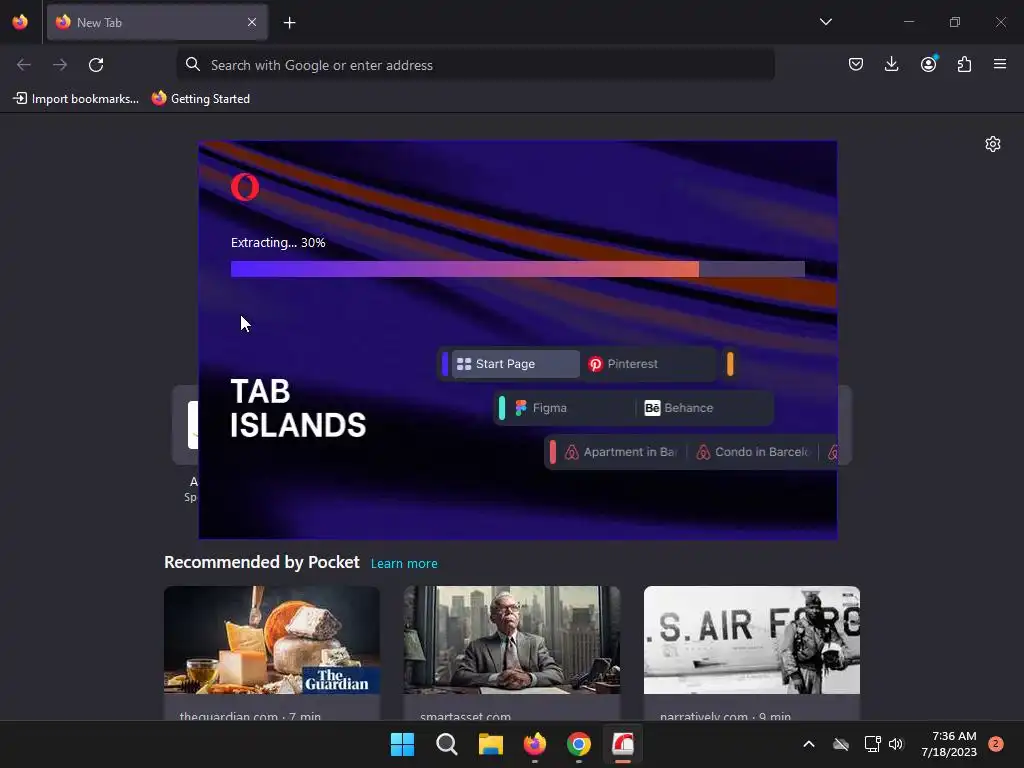Open the Guardian cheese article thumbnail
Viewport: 1024px width, 768px height.
click(x=272, y=640)
